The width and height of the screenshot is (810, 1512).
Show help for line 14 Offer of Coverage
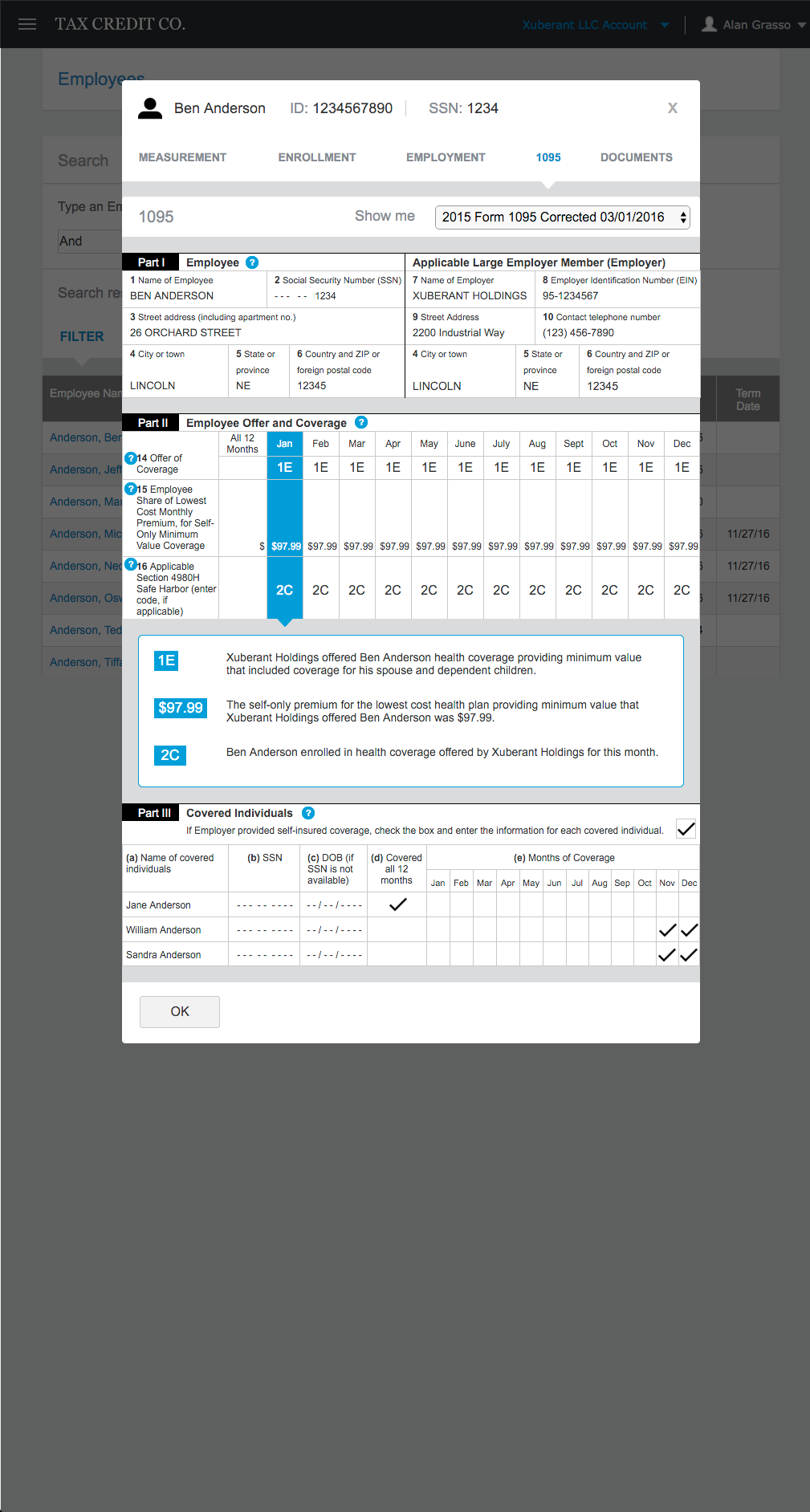click(x=131, y=458)
